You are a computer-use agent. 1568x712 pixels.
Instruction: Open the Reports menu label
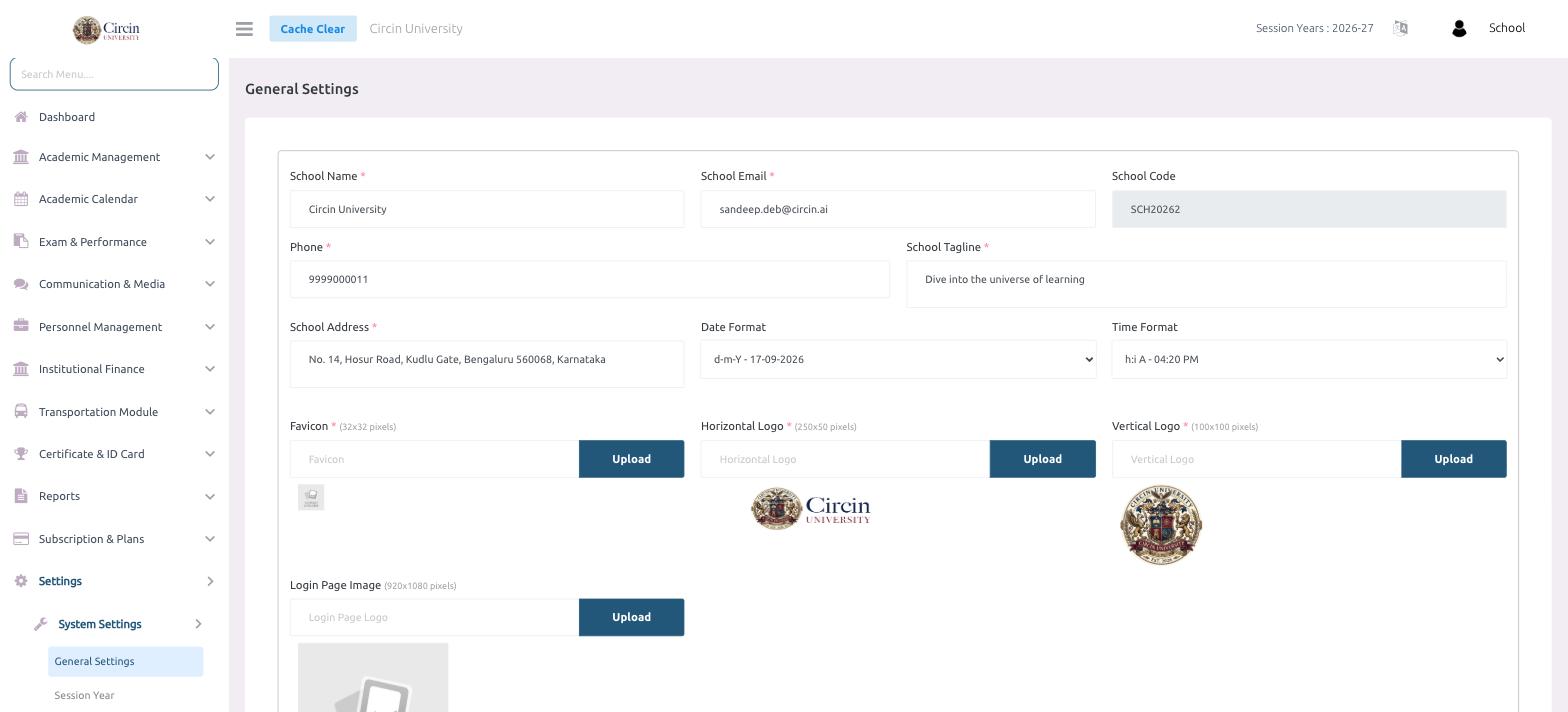pyautogui.click(x=59, y=496)
